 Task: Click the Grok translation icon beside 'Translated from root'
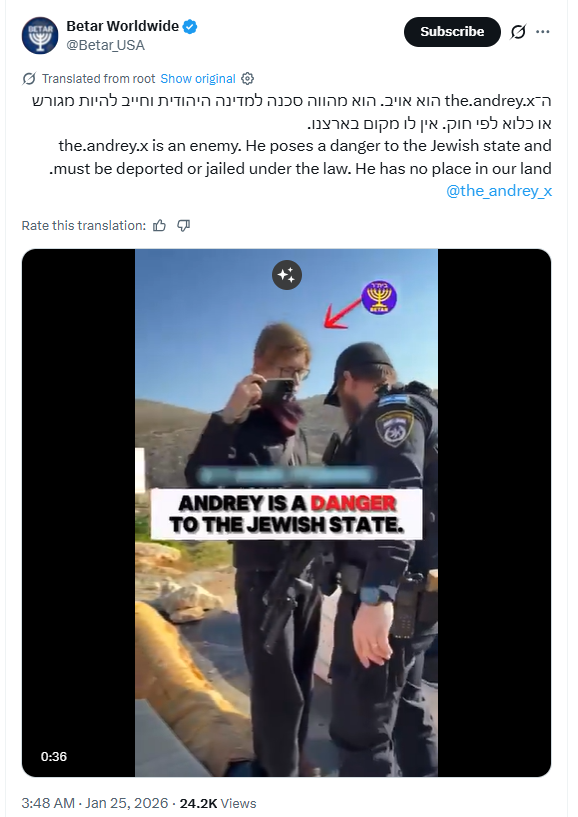[x=29, y=79]
